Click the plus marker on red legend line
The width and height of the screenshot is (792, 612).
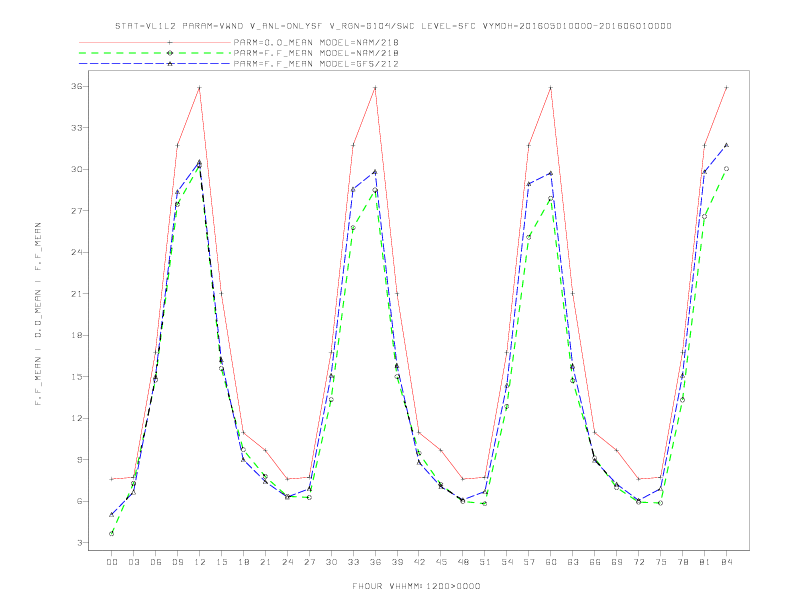[170, 43]
